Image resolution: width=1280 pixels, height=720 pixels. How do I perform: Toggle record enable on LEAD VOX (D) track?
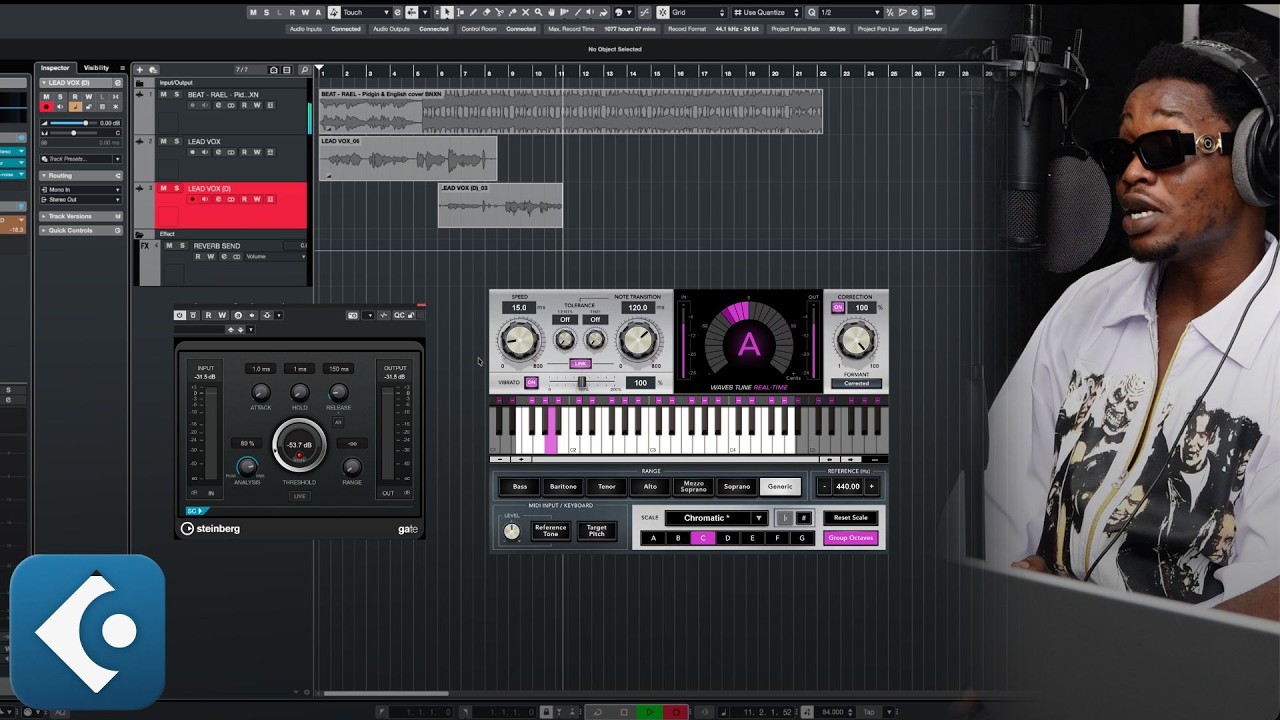(x=192, y=199)
